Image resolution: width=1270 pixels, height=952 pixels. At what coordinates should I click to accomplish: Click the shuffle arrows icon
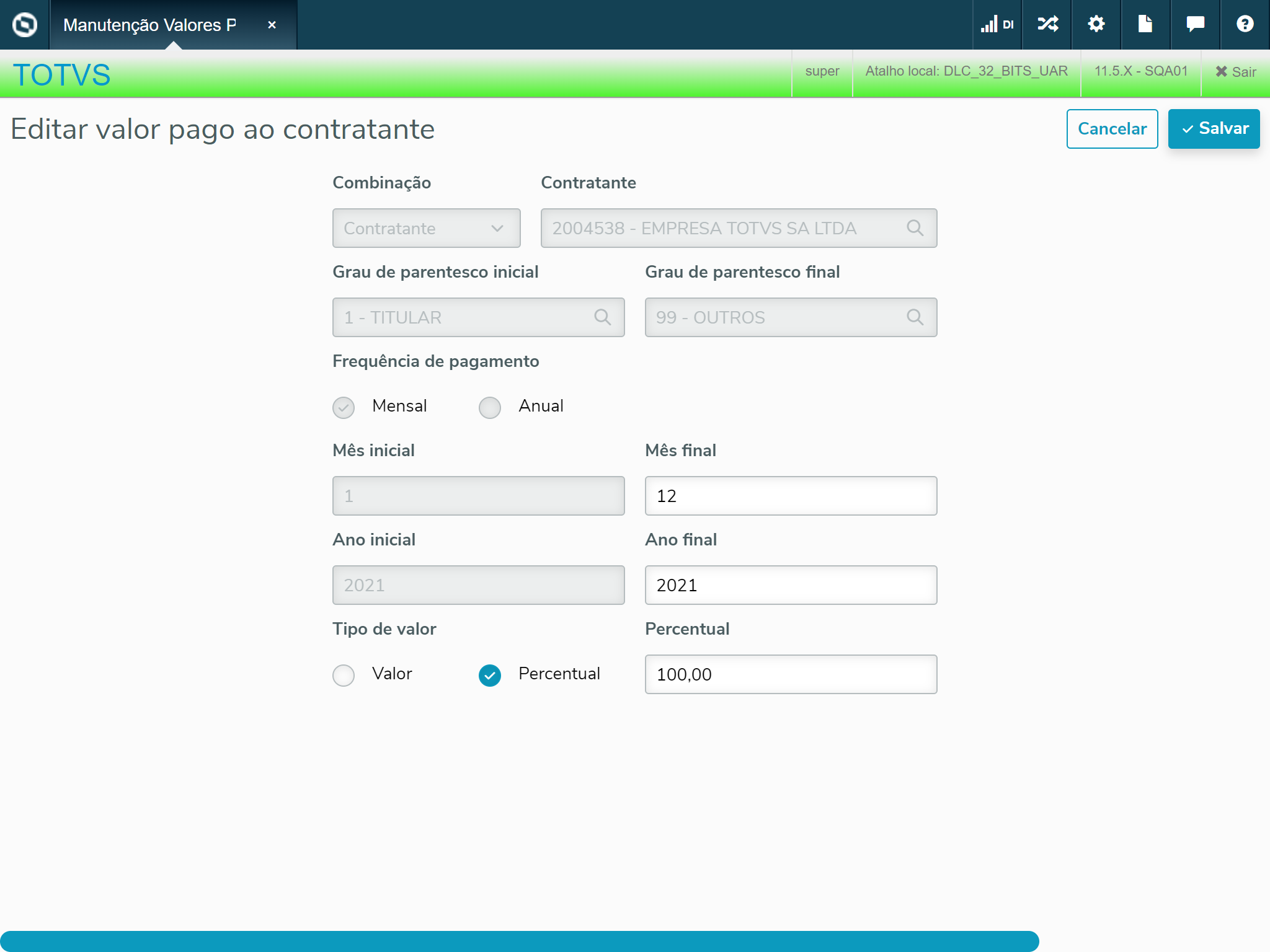tap(1047, 25)
